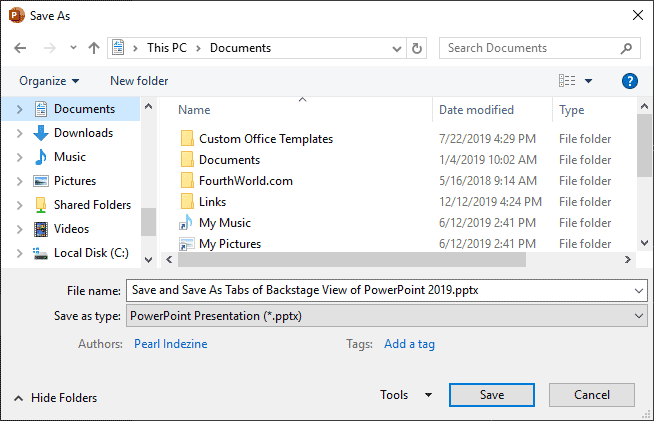Expand the Pictures tree node
Image resolution: width=654 pixels, height=421 pixels.
[19, 181]
